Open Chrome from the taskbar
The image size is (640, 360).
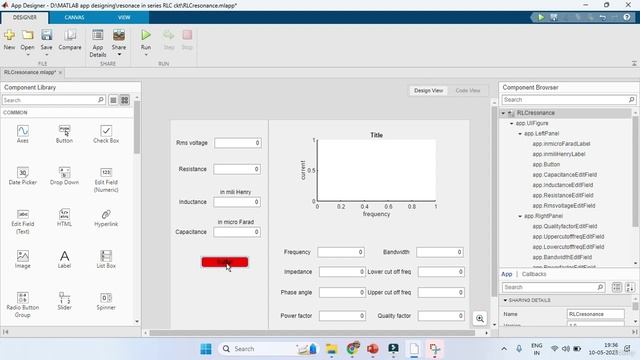point(353,349)
